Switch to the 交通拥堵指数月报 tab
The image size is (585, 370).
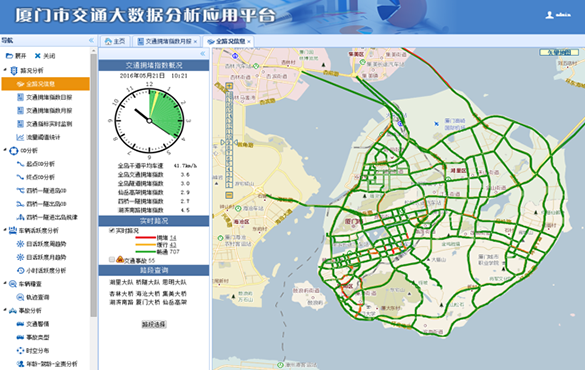167,41
